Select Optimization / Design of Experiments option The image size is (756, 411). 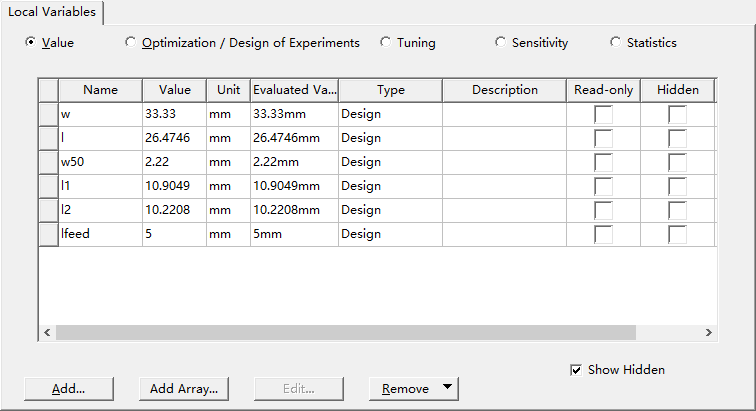tap(131, 43)
